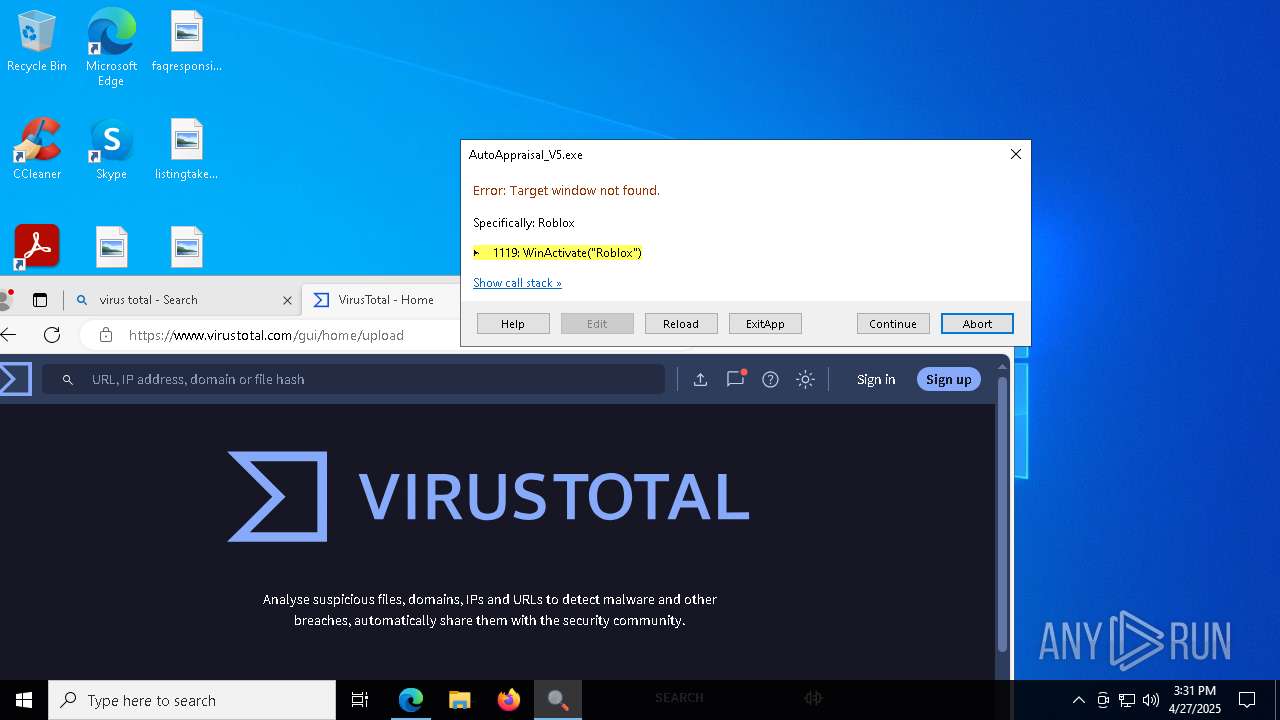Open network status tray icon
Image resolution: width=1280 pixels, height=720 pixels.
pos(1127,700)
